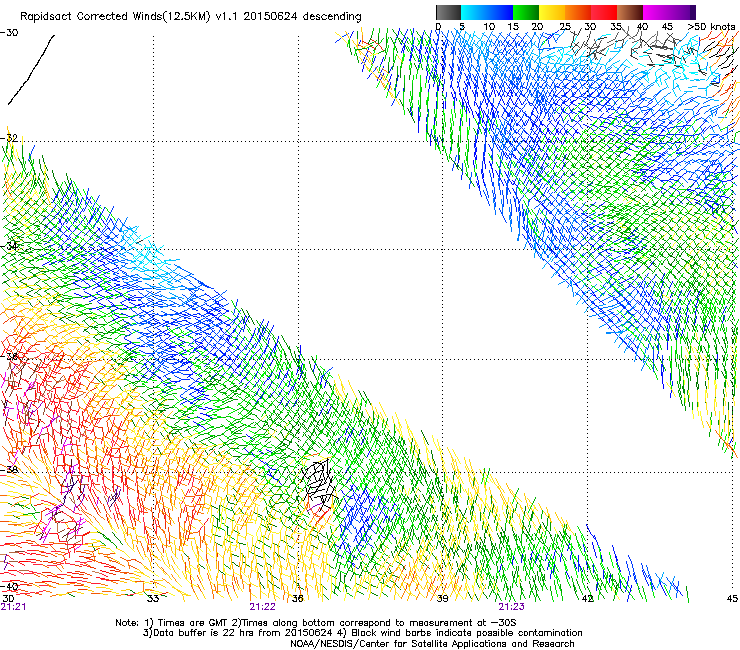Click the '-32' latitude label
The height and width of the screenshot is (650, 740).
[x=9, y=138]
